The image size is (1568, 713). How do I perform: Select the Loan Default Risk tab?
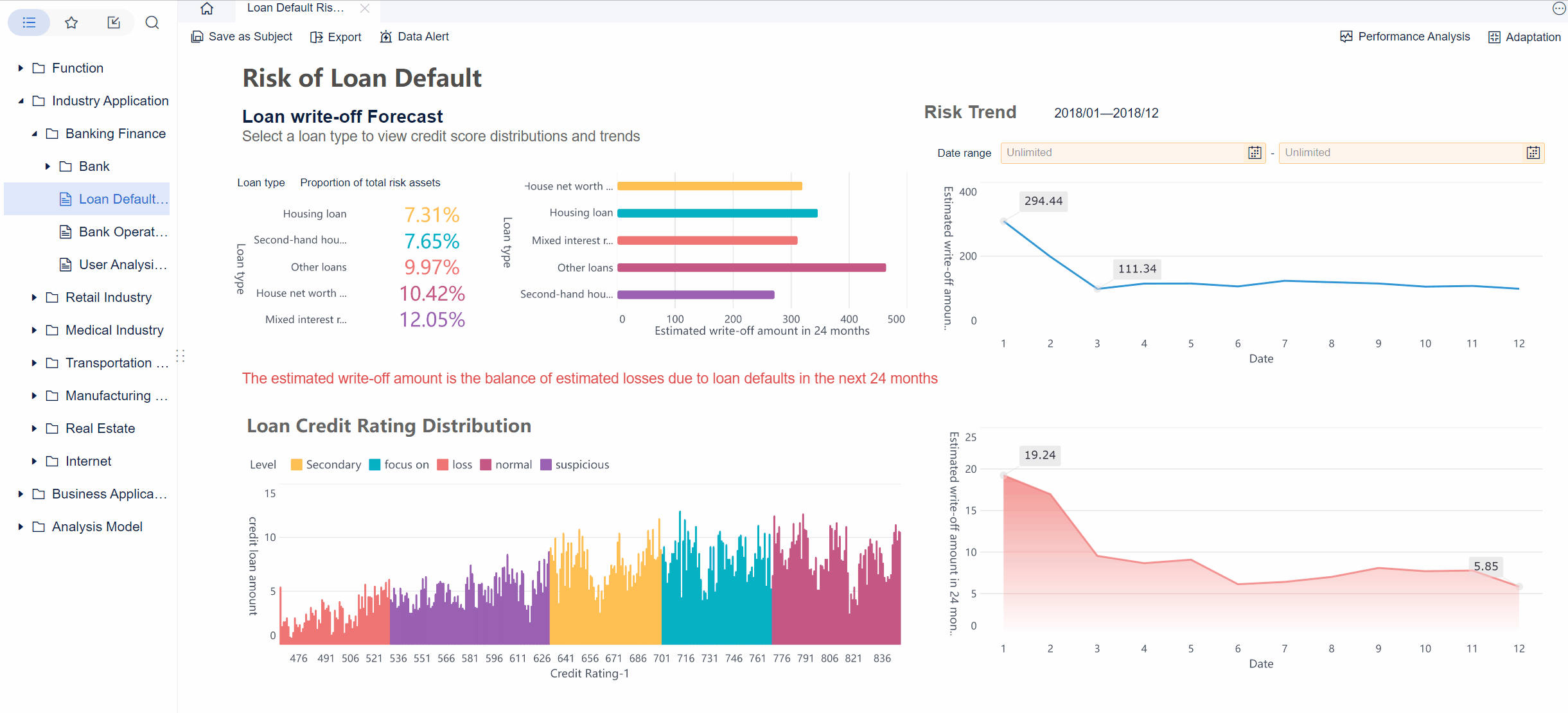(295, 8)
